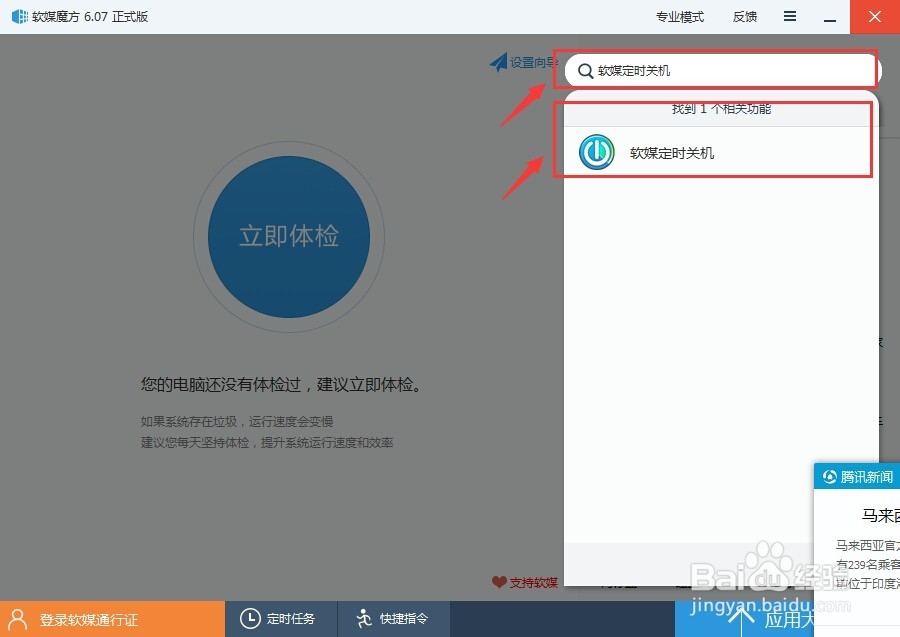Open the hamburger main menu icon
Image resolution: width=900 pixels, height=637 pixels.
pyautogui.click(x=790, y=17)
